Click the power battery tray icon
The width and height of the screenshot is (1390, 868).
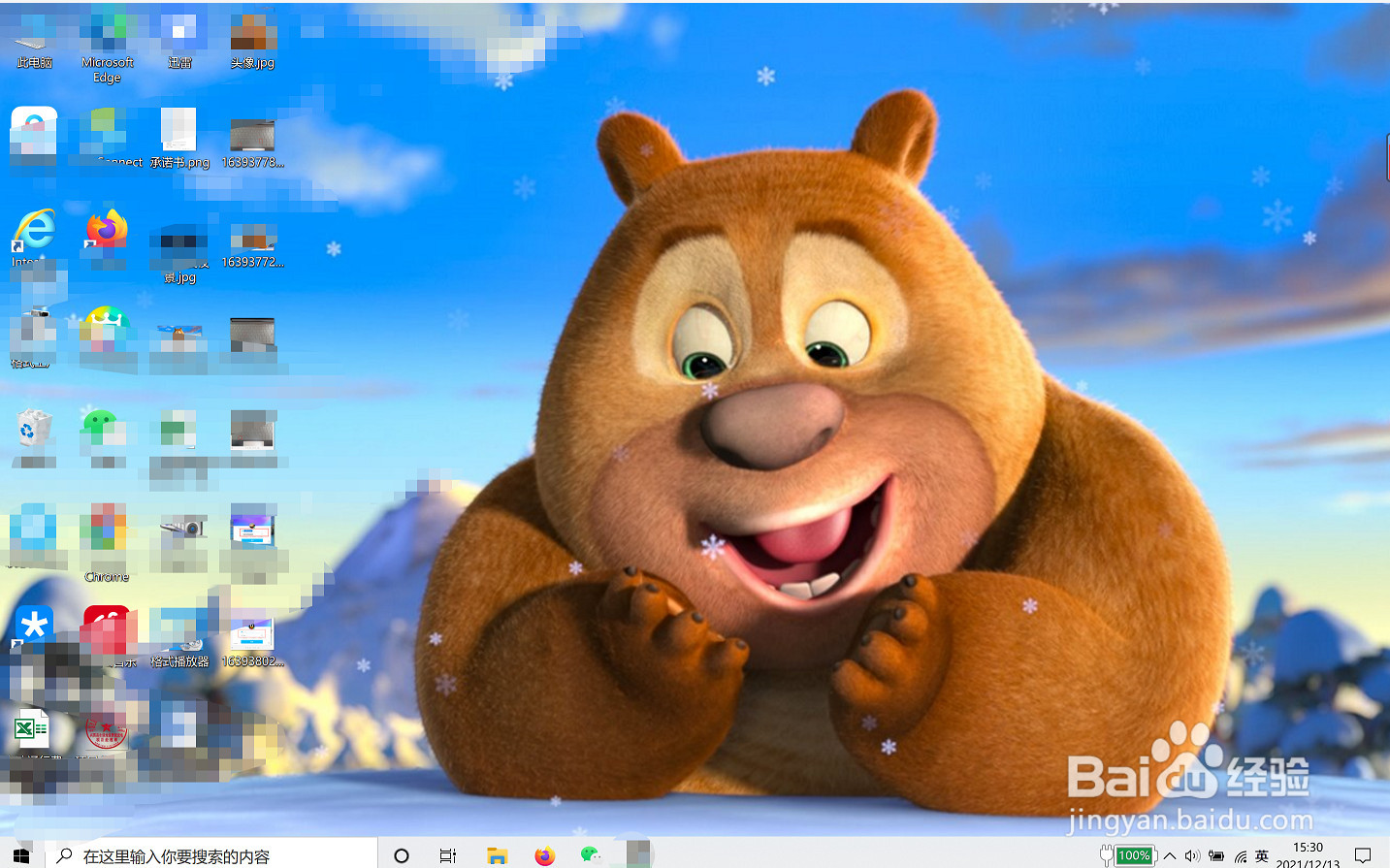coord(1215,855)
